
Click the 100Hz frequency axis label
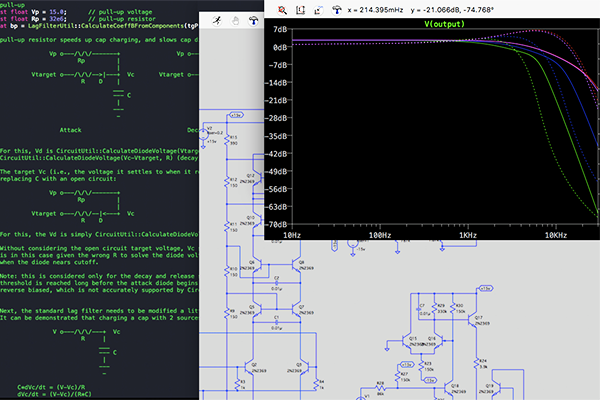click(x=380, y=235)
